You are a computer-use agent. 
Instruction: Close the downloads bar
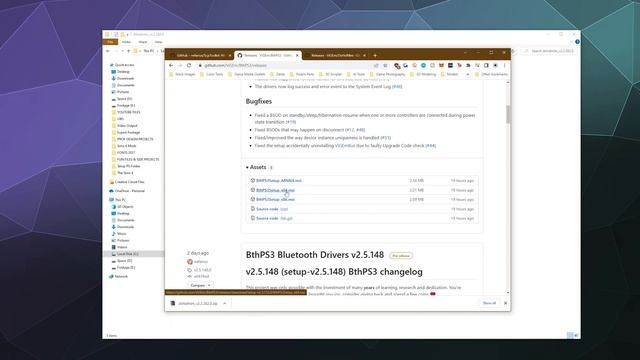pyautogui.click(x=505, y=303)
